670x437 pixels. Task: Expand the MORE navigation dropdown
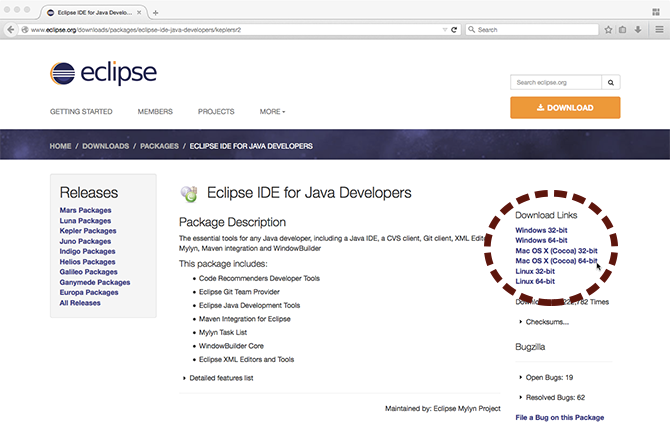pos(272,111)
